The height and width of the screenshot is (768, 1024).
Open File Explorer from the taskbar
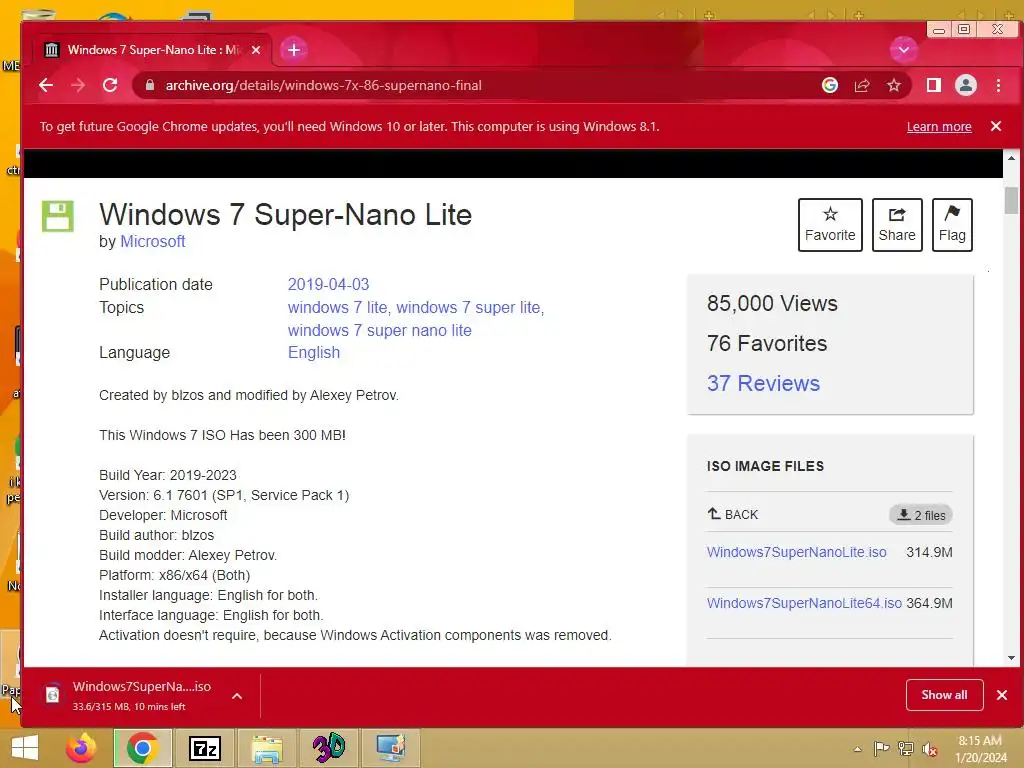(266, 748)
